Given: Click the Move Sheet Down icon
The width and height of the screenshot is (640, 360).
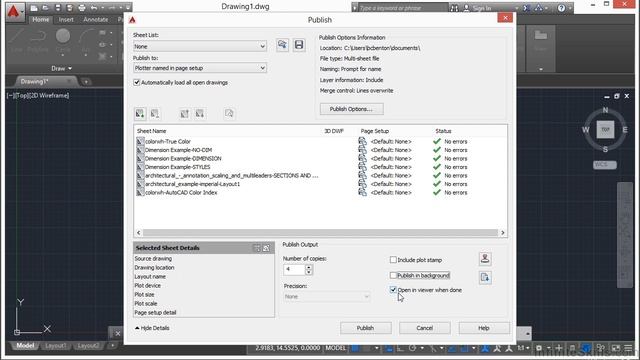Looking at the screenshot, I should pos(200,113).
